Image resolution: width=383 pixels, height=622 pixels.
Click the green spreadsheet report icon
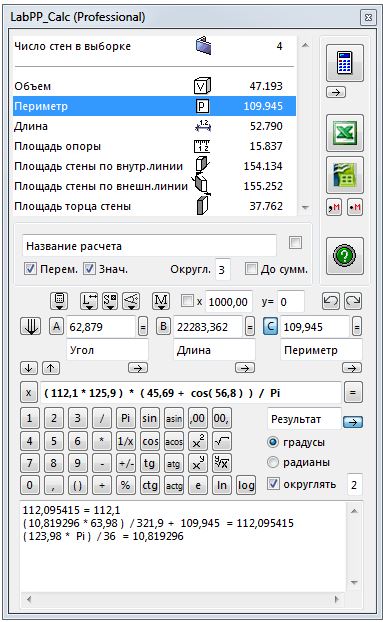[345, 175]
